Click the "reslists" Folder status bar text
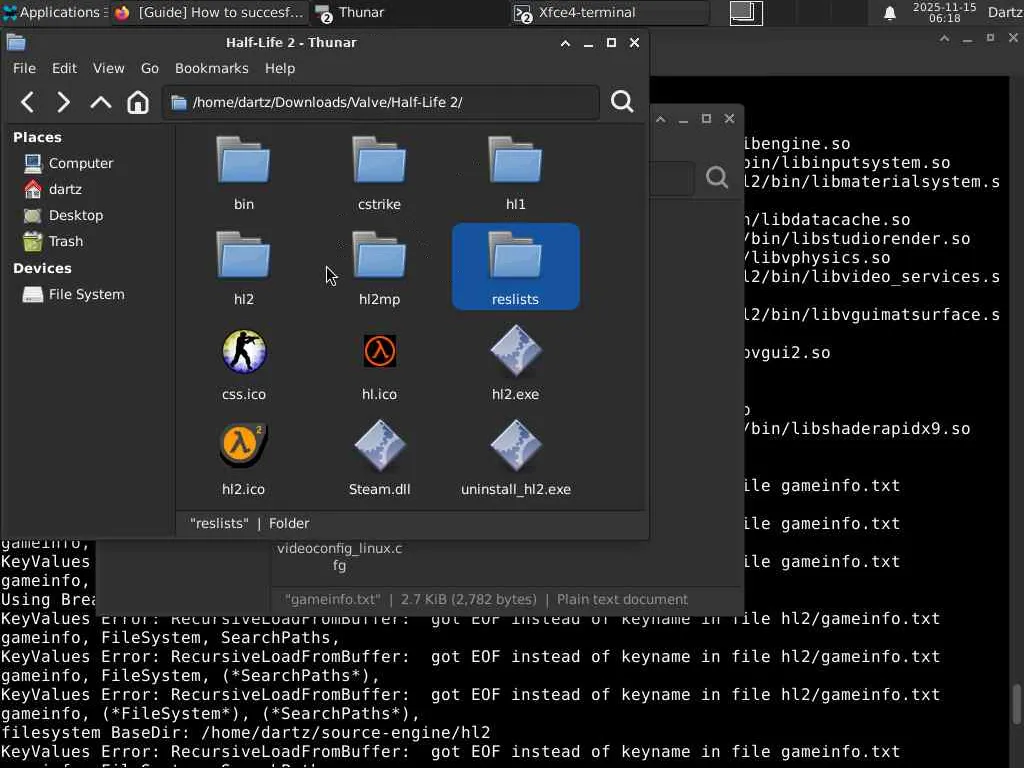Image resolution: width=1024 pixels, height=768 pixels. click(249, 523)
